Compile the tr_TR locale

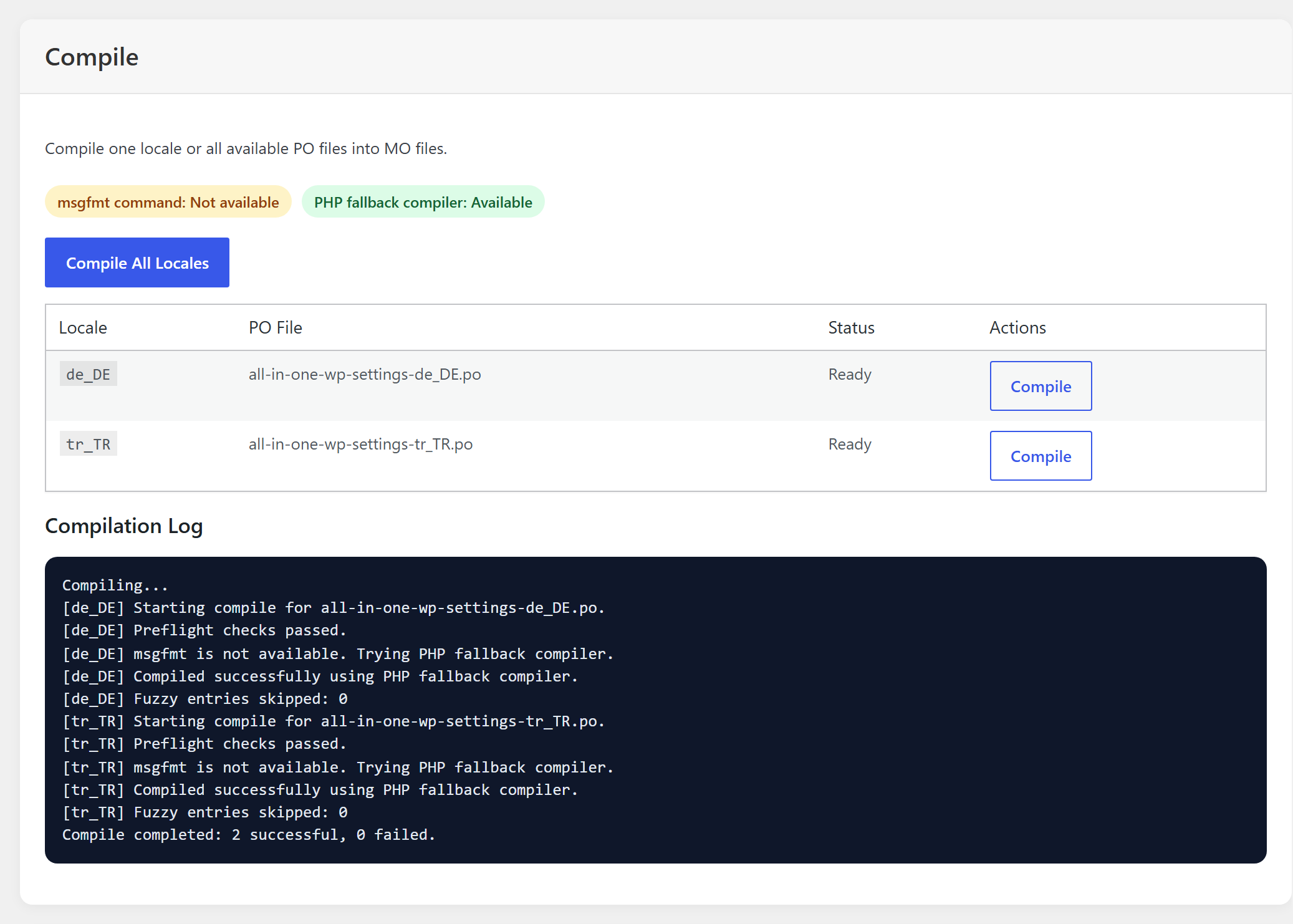pos(1041,456)
